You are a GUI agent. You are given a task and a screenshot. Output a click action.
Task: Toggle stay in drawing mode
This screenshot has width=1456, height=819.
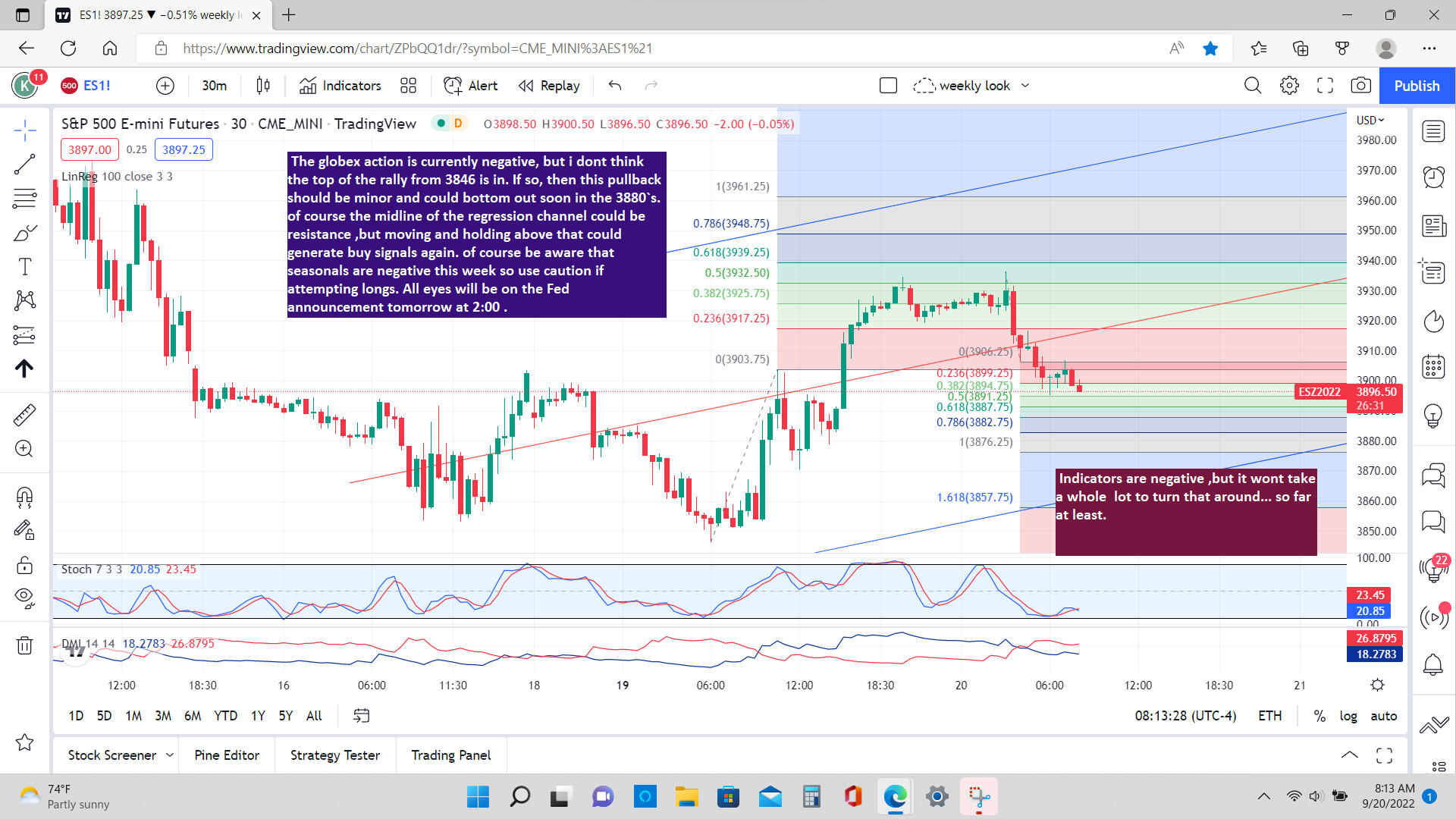pos(24,530)
